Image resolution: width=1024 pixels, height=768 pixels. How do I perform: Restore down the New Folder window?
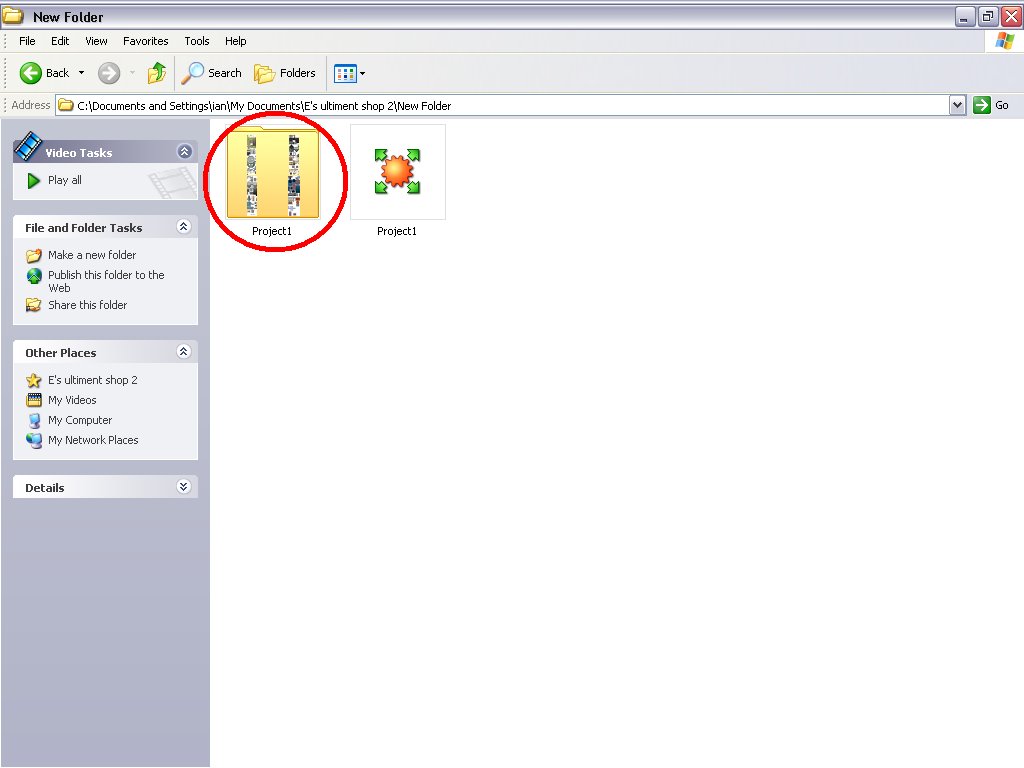(988, 16)
